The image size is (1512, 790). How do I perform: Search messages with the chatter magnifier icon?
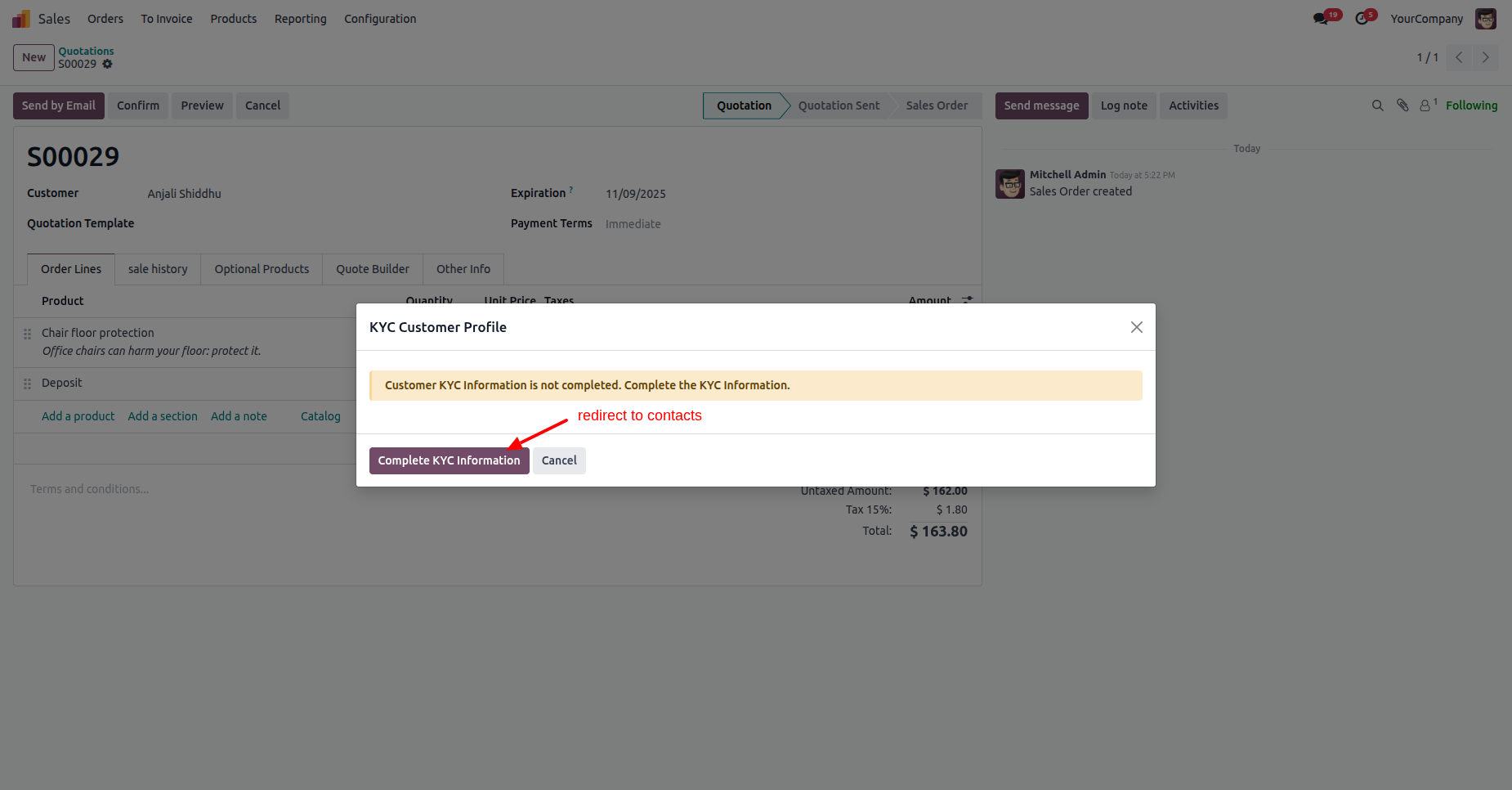[x=1377, y=105]
